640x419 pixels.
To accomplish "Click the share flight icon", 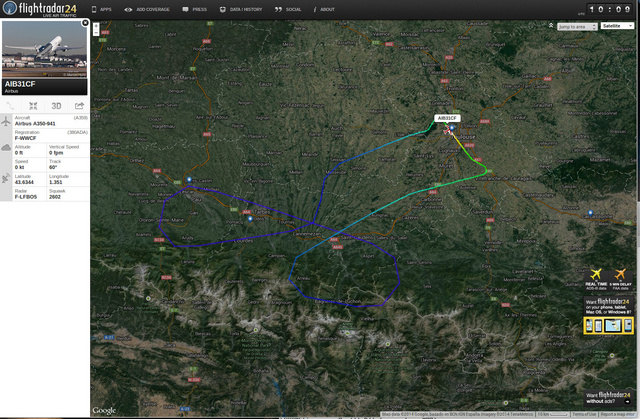I will pyautogui.click(x=79, y=106).
